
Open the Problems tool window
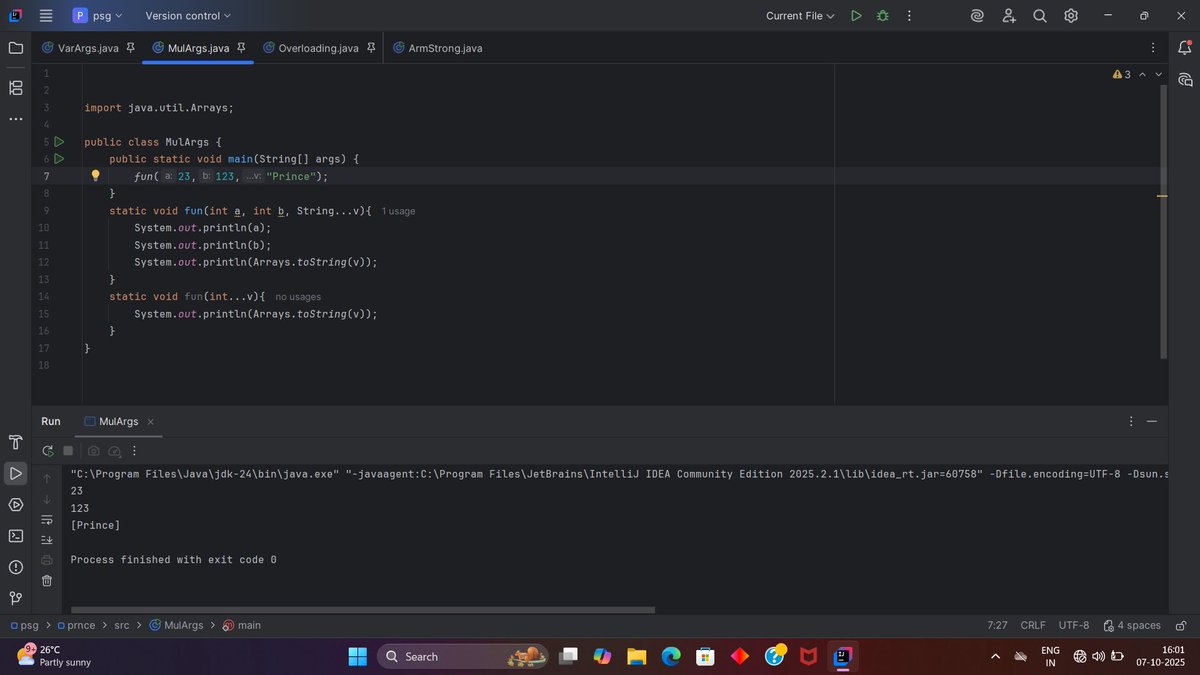click(x=15, y=567)
